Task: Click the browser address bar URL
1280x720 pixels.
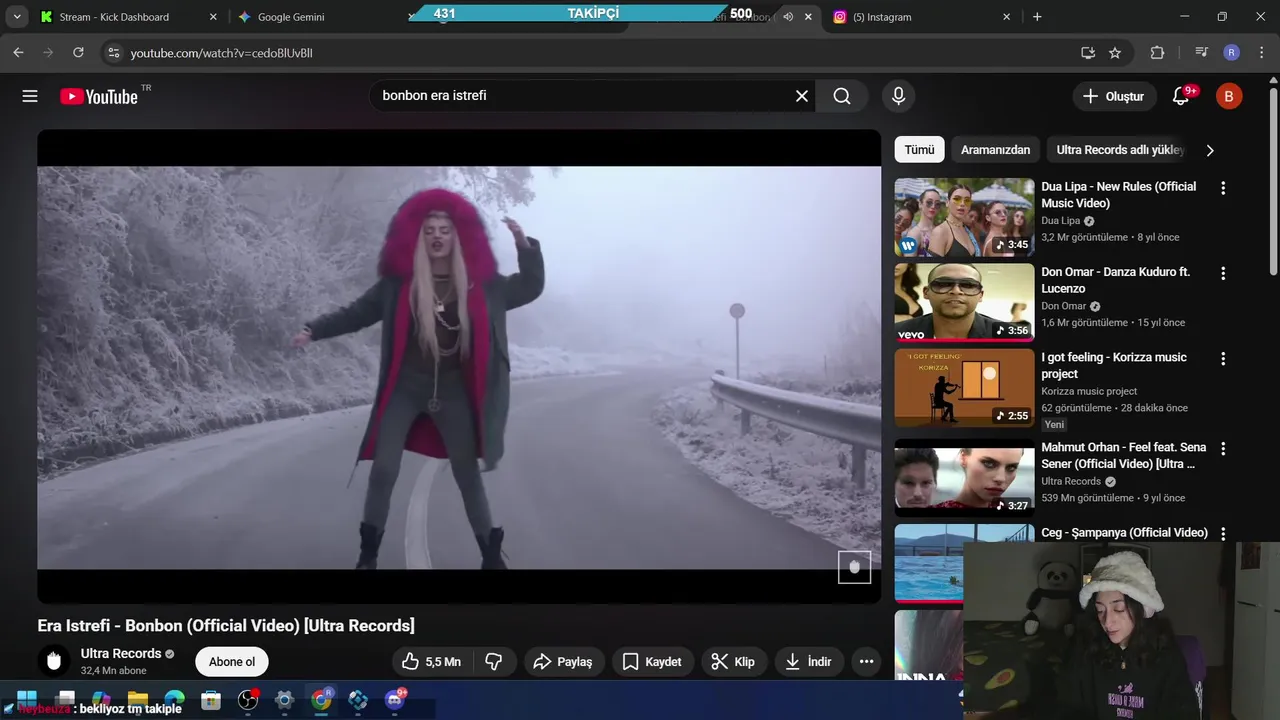Action: (221, 53)
